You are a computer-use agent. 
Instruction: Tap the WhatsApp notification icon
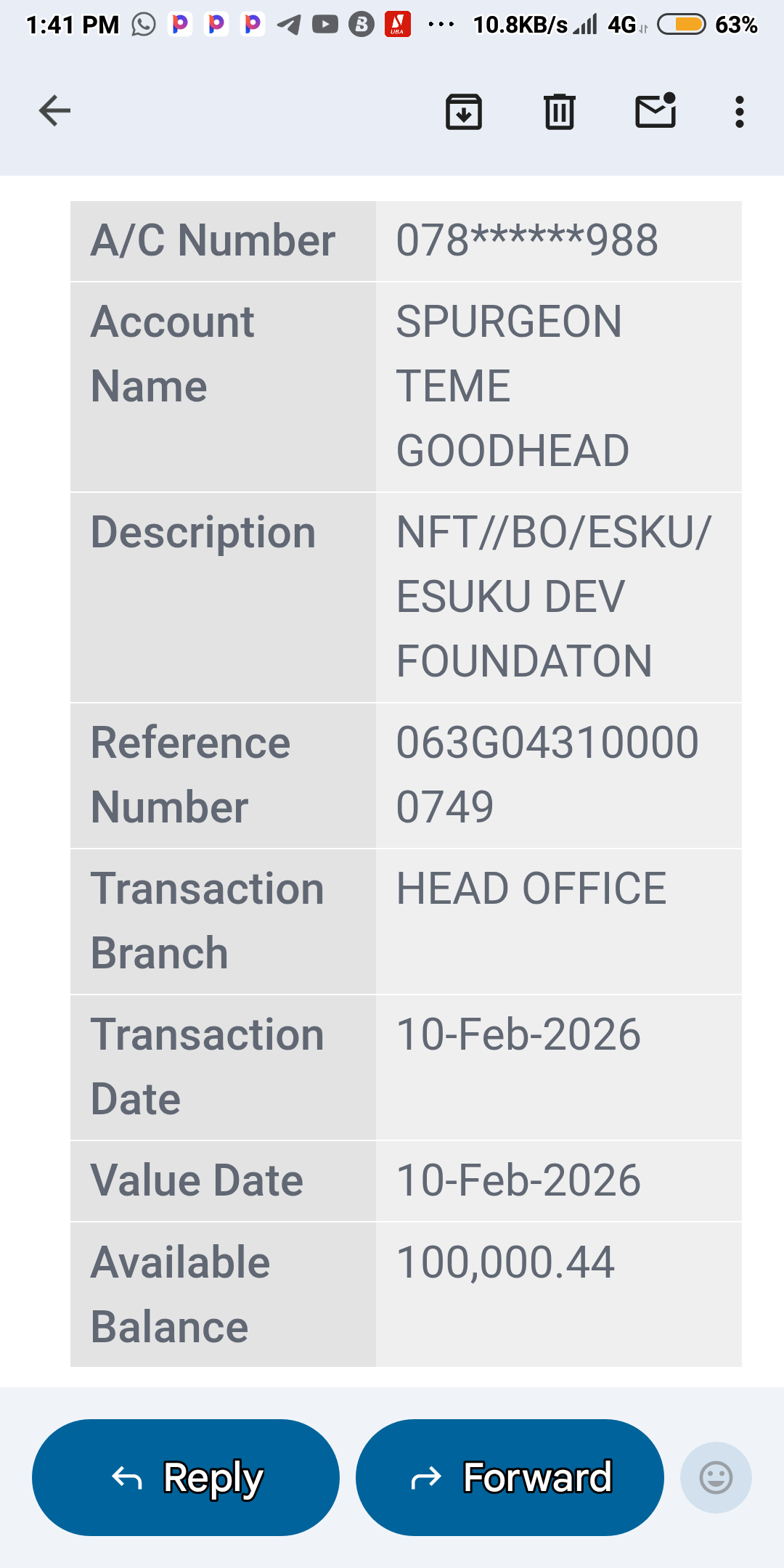(144, 25)
